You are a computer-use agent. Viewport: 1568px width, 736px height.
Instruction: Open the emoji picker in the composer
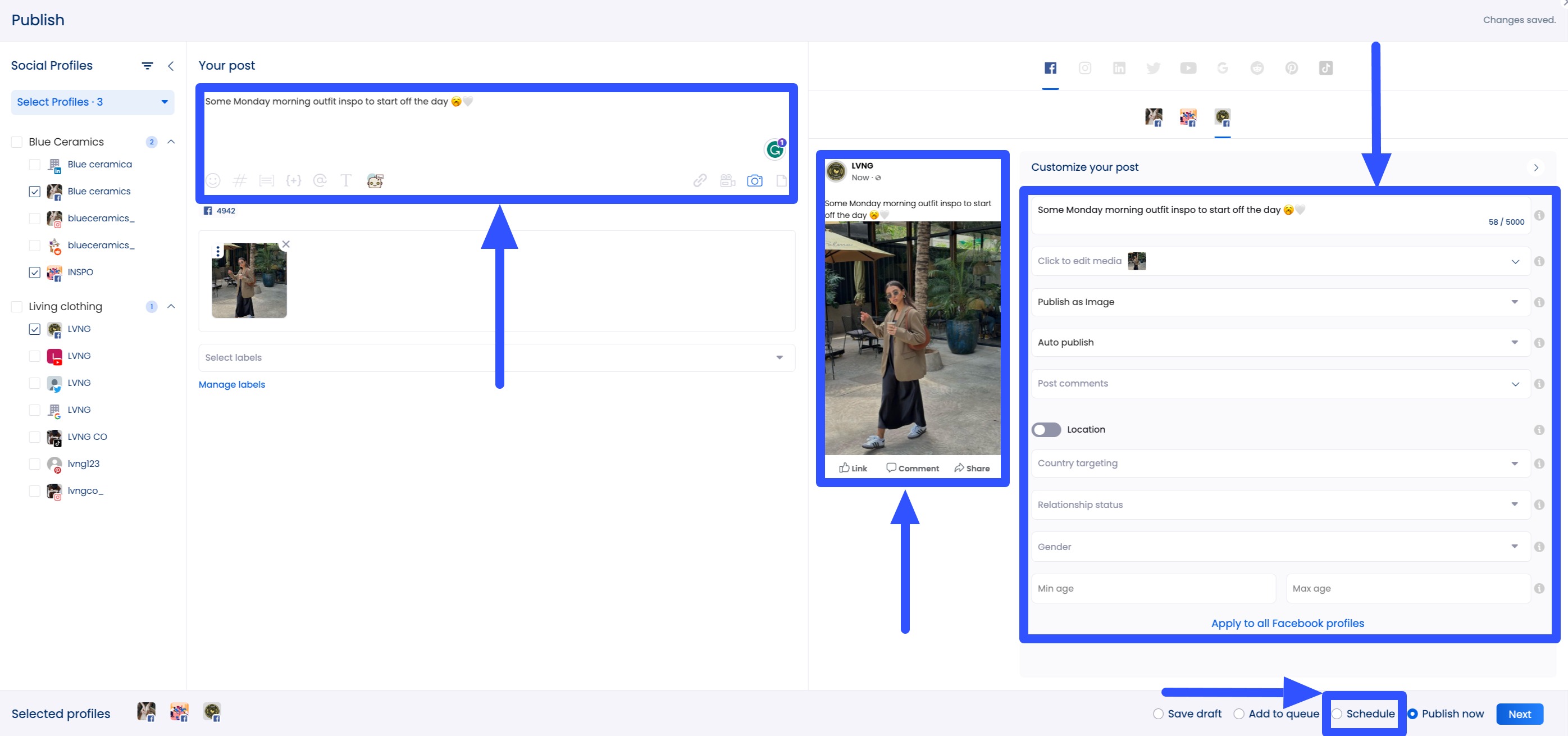[213, 180]
